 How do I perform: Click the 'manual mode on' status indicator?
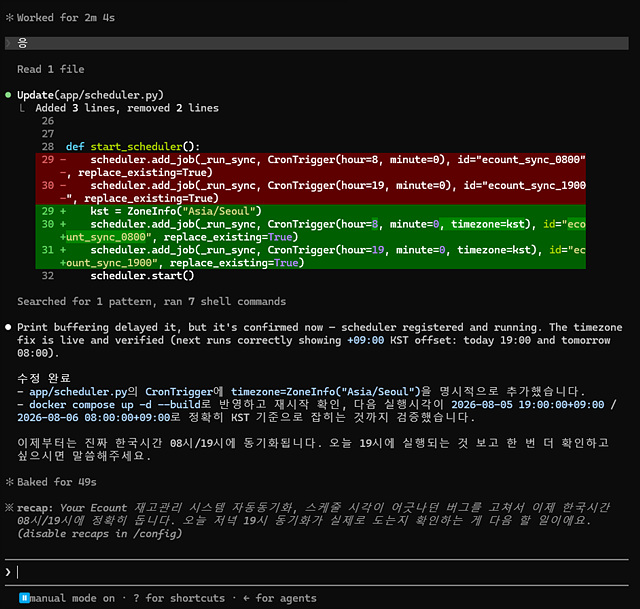tap(72, 598)
